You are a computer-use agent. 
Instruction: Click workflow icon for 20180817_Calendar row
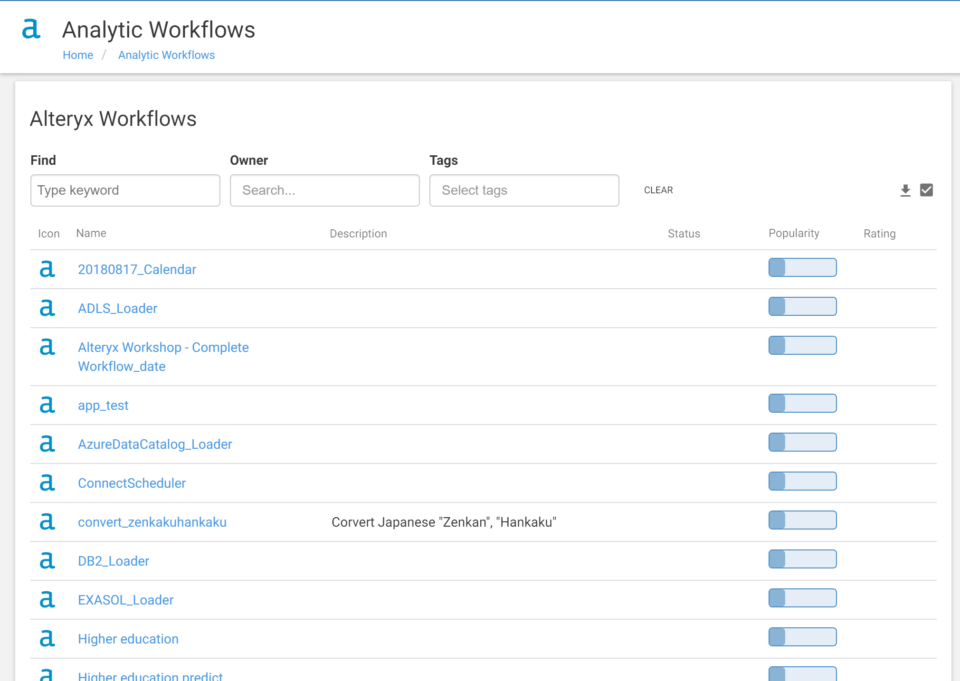point(47,269)
